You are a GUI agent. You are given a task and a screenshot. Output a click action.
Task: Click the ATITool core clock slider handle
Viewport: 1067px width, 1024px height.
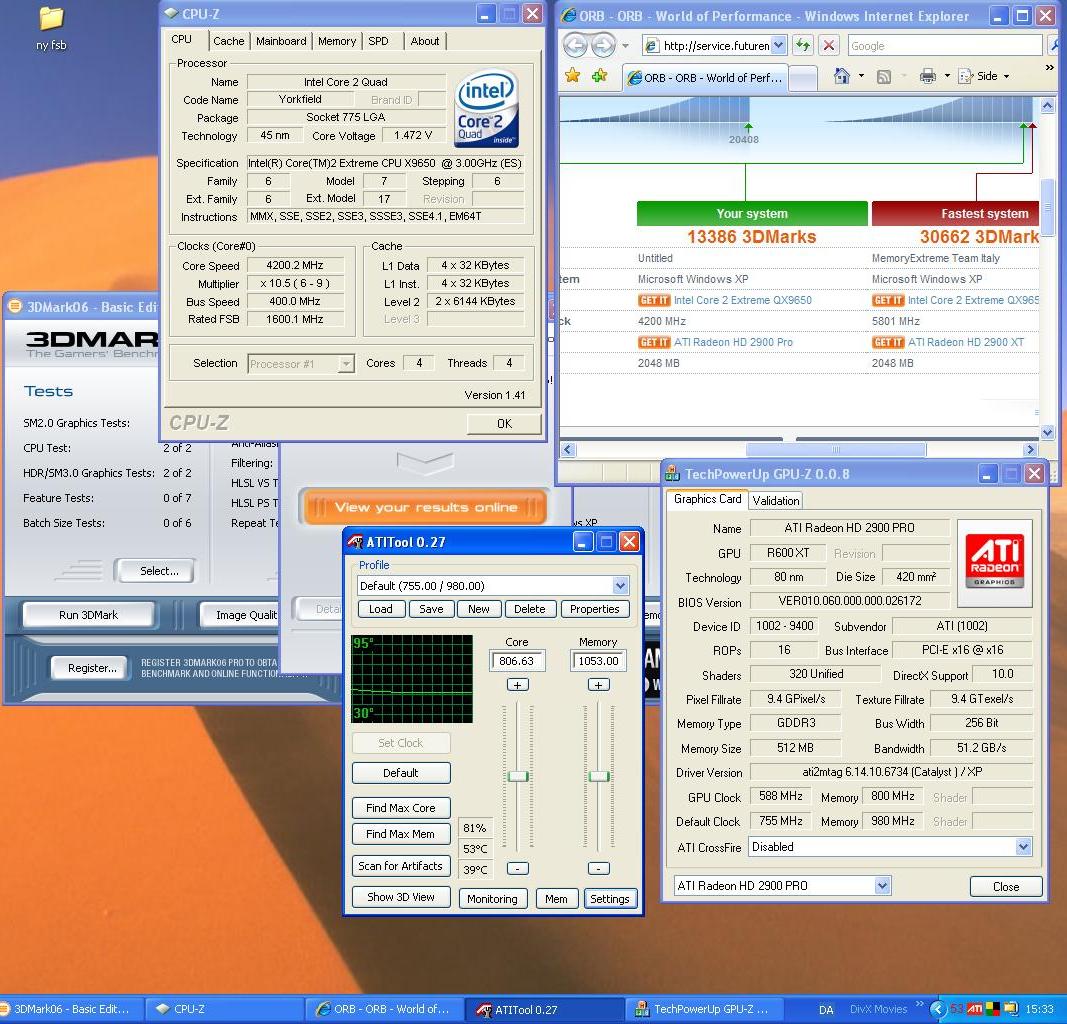click(518, 776)
